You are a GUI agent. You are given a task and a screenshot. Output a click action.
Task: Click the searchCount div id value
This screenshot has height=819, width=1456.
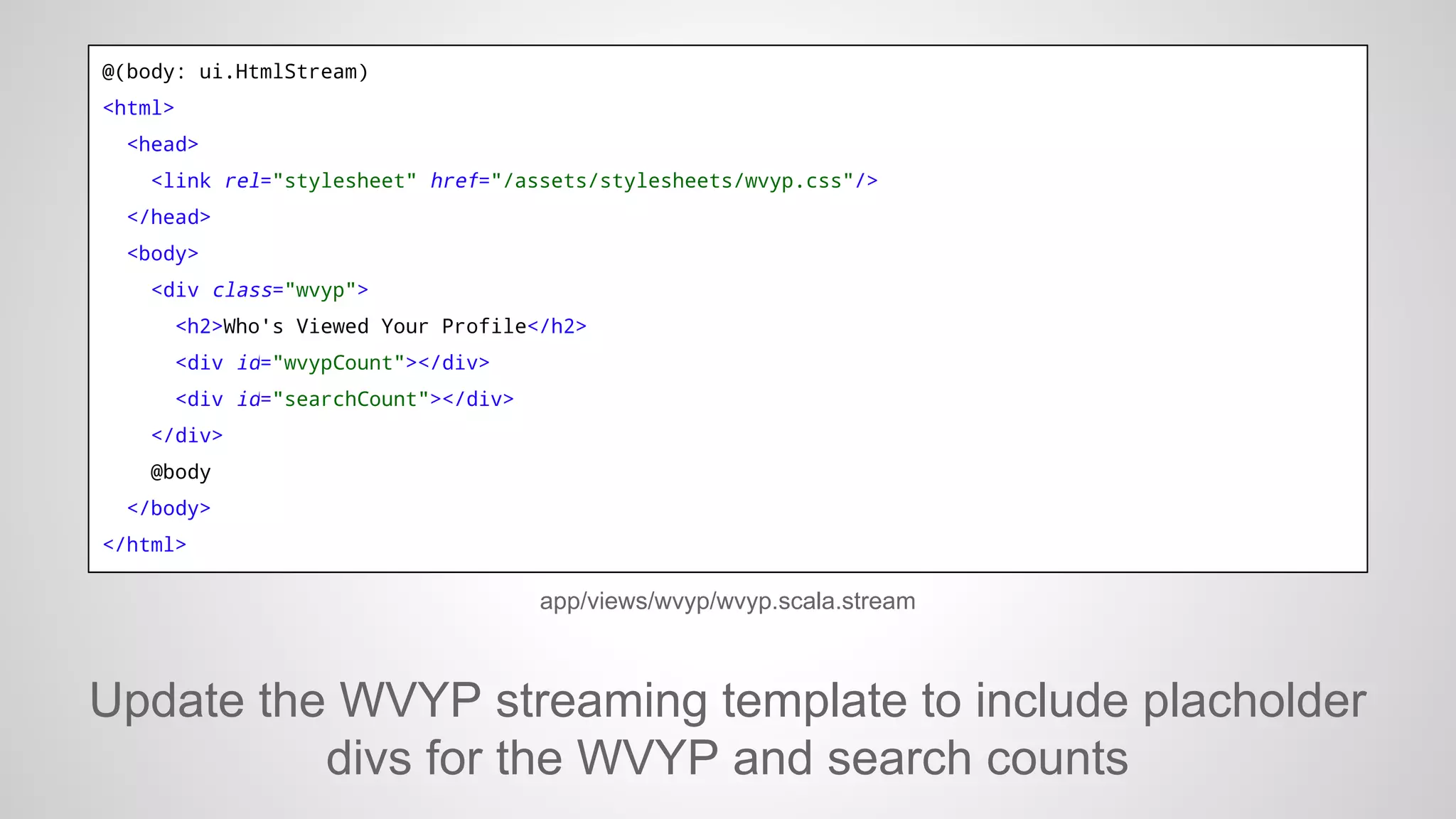(350, 399)
